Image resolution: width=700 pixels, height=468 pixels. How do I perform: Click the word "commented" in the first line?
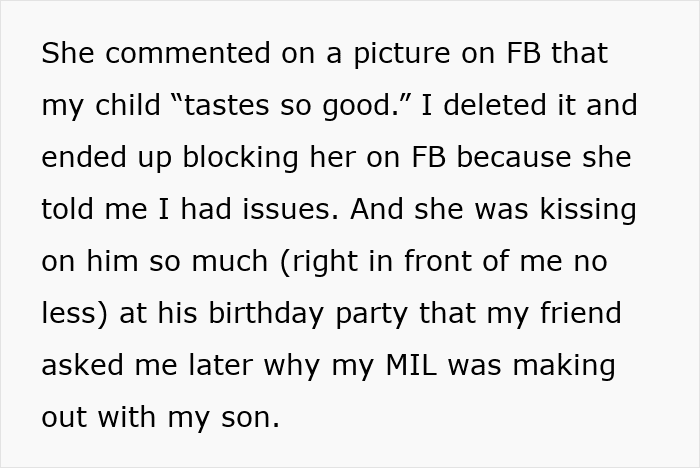(x=188, y=53)
